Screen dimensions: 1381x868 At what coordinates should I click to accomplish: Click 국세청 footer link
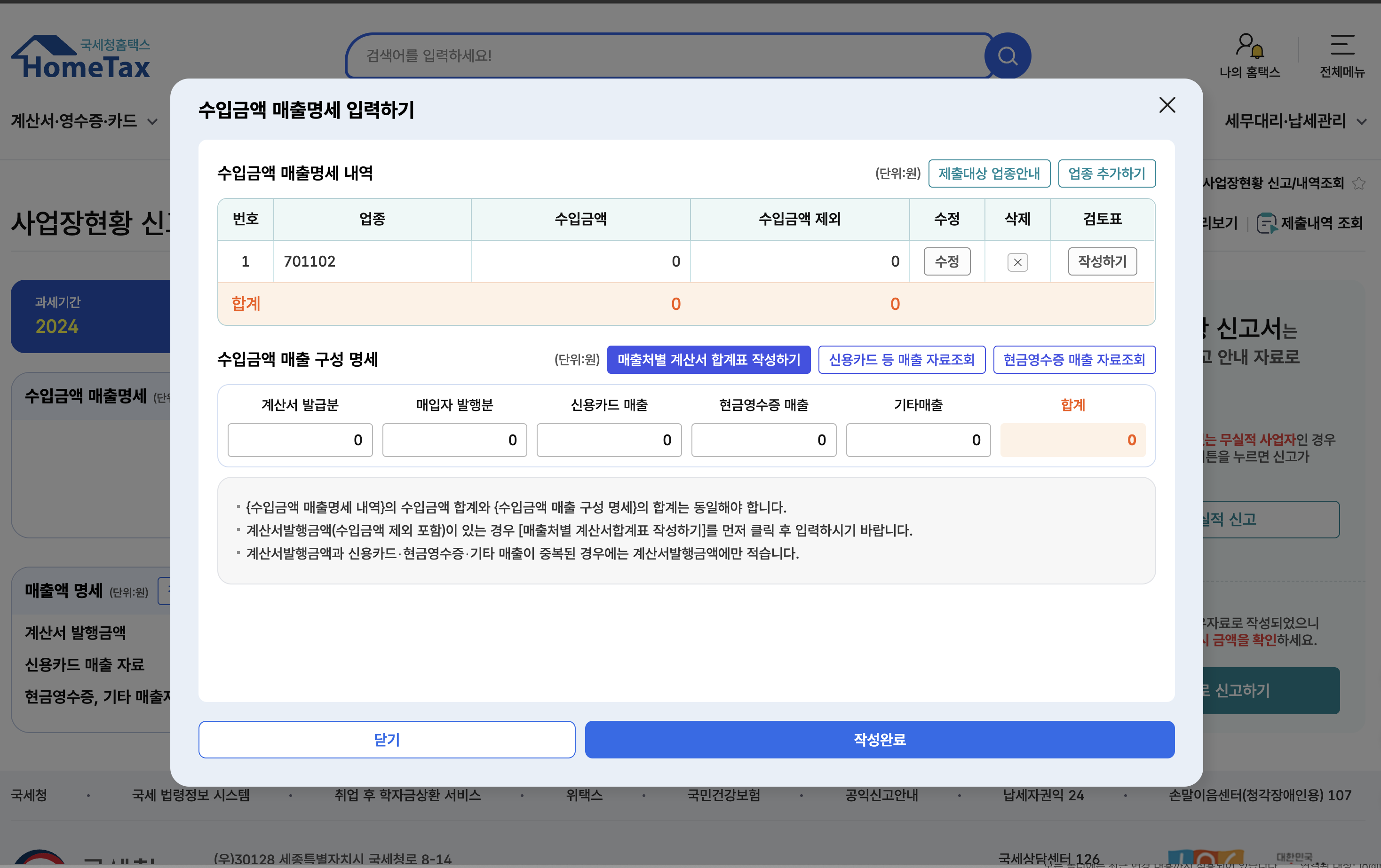coord(29,795)
